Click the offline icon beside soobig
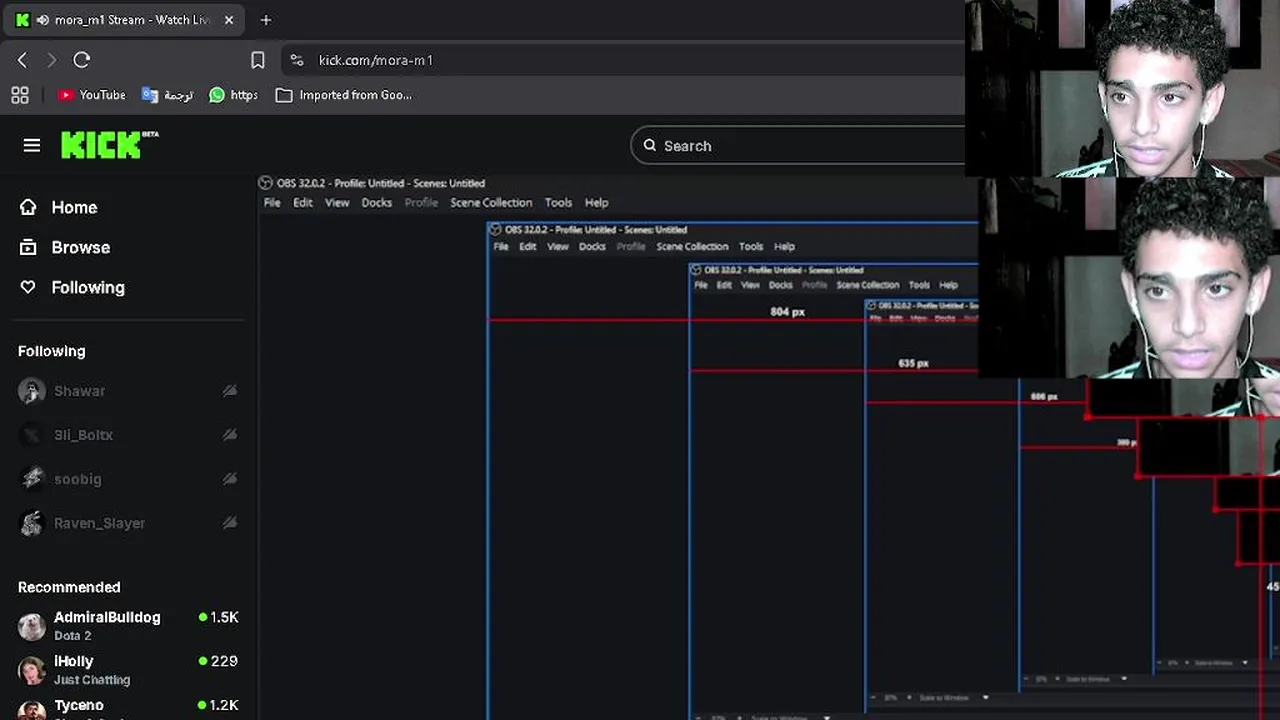The height and width of the screenshot is (720, 1280). [x=230, y=479]
